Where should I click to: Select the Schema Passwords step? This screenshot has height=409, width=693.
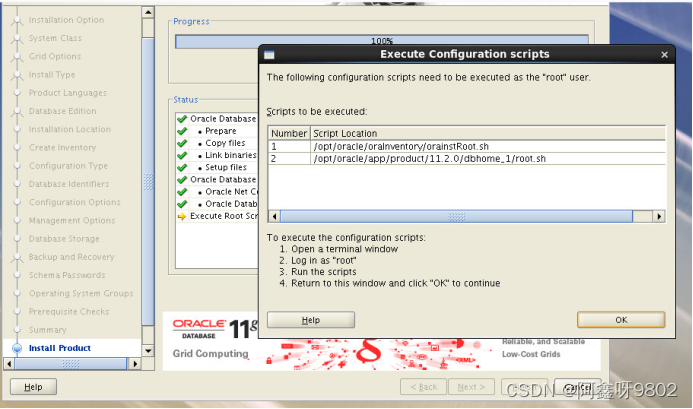pos(67,275)
